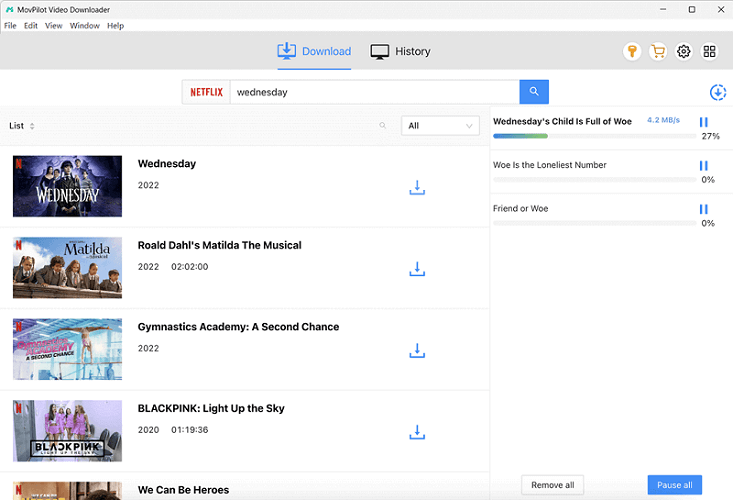Switch to the Download tab
The height and width of the screenshot is (500, 733).
(x=314, y=51)
